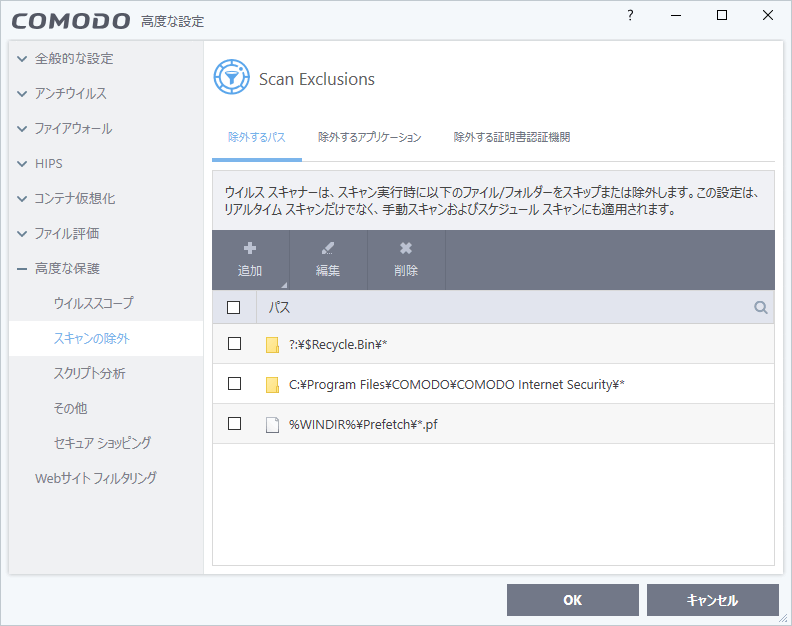Click the help question mark icon

click(x=630, y=15)
